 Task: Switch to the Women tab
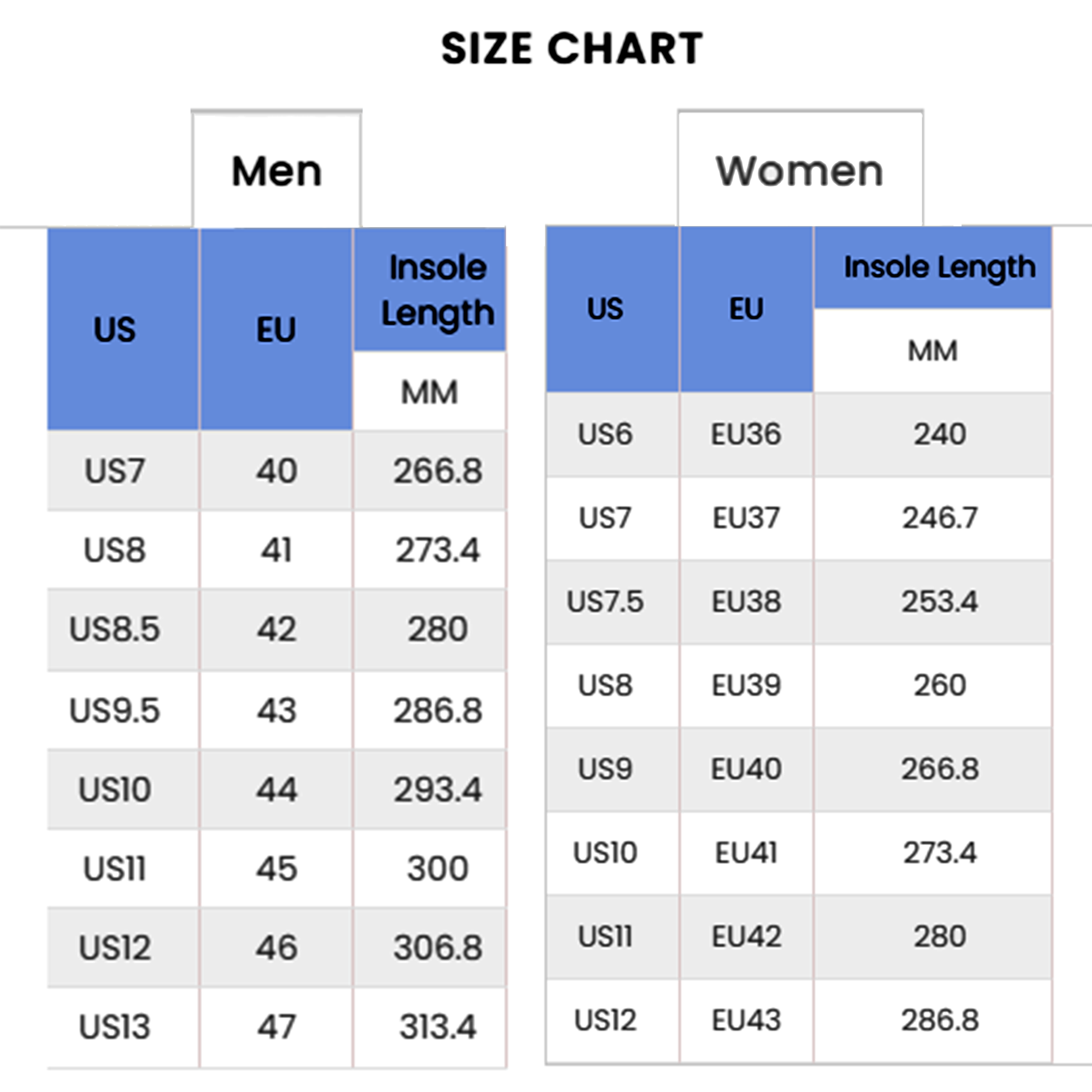click(x=799, y=171)
